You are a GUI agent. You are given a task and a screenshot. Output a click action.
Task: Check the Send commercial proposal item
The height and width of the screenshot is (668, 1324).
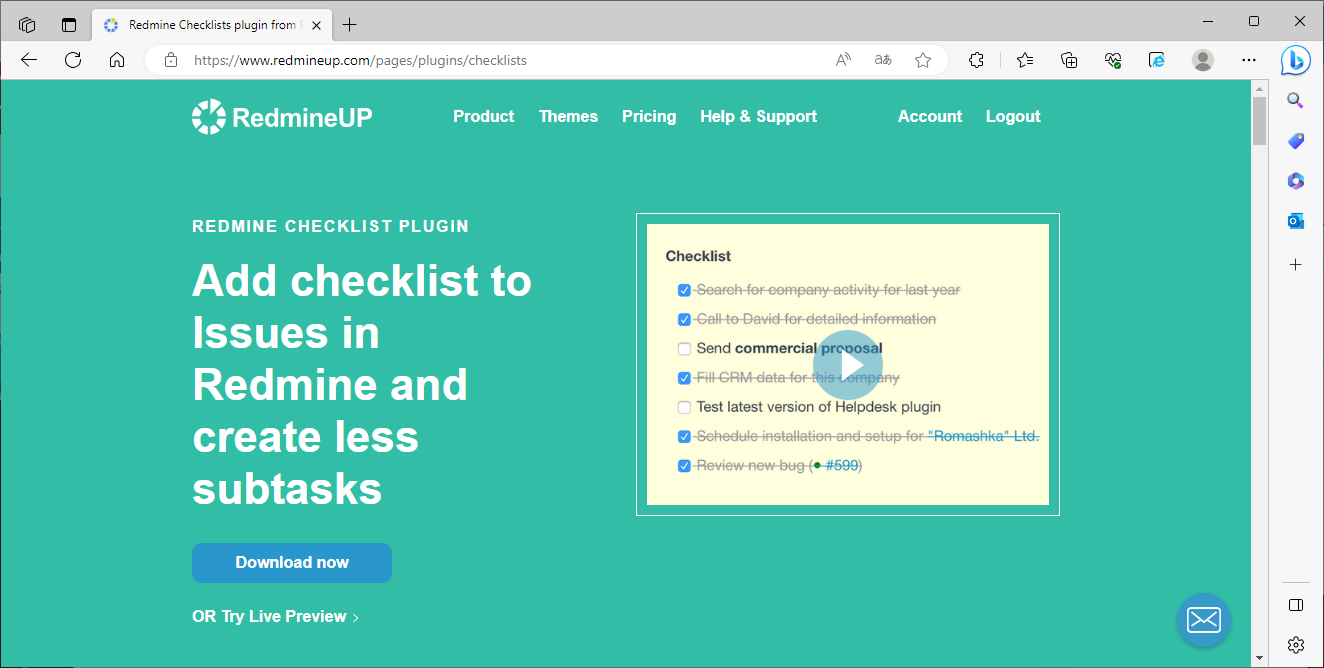pos(684,348)
